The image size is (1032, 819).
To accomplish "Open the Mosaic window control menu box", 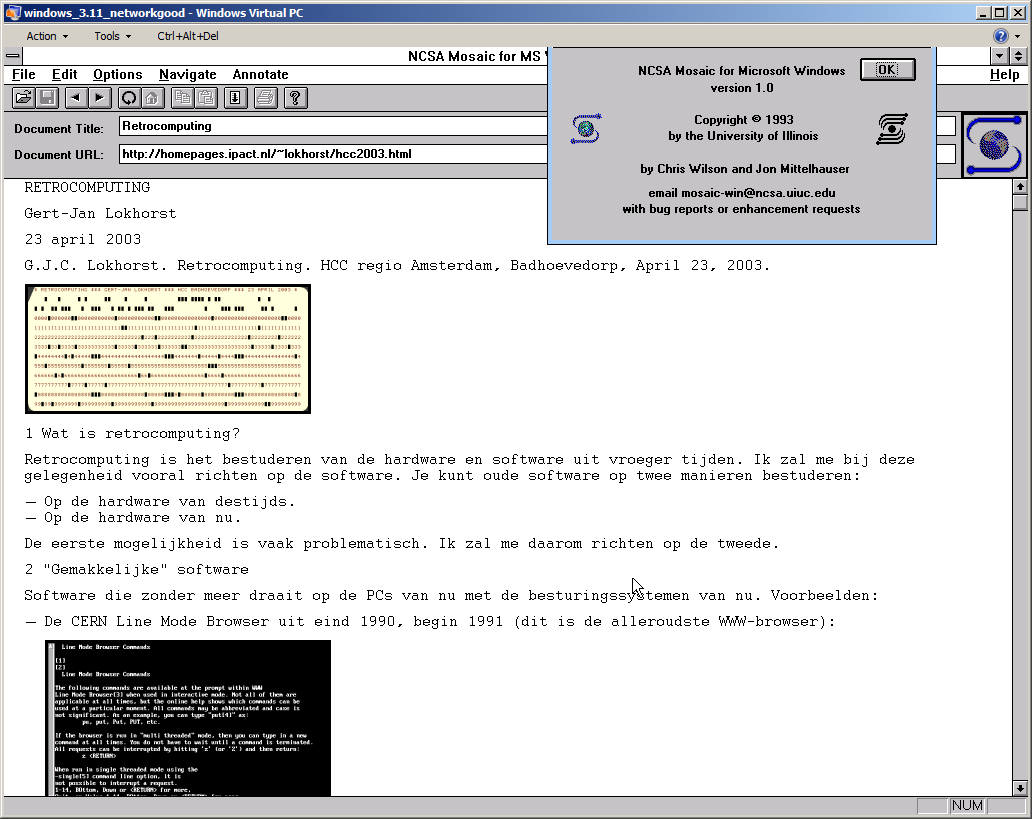I will (13, 56).
